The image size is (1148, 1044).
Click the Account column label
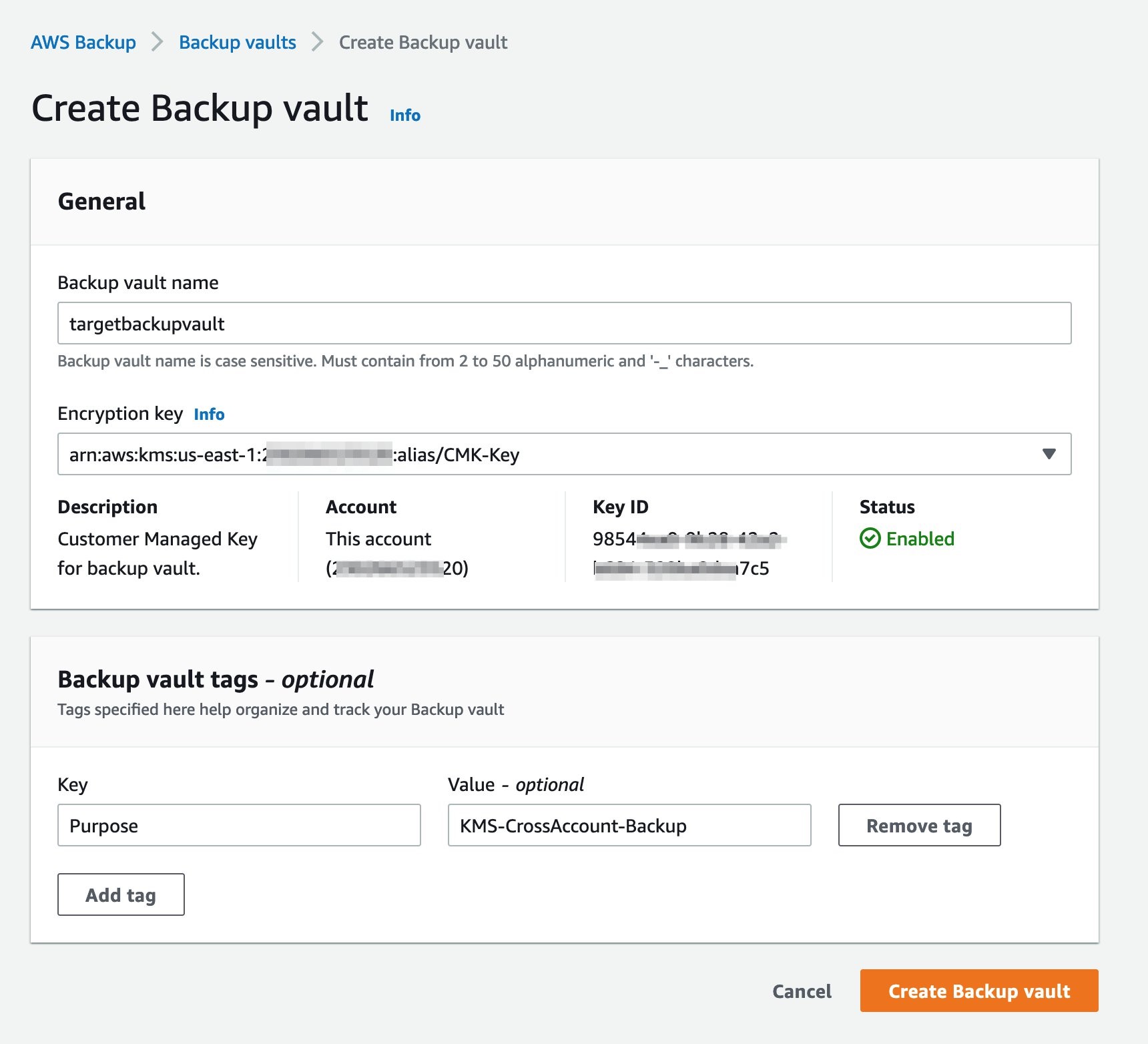point(361,507)
